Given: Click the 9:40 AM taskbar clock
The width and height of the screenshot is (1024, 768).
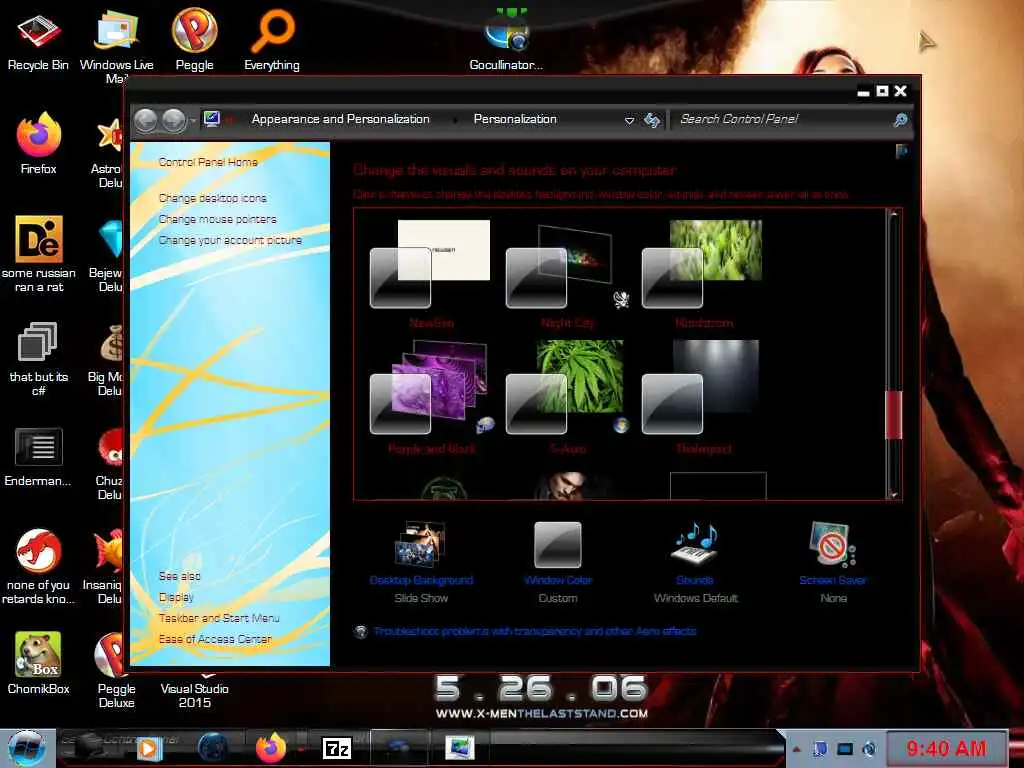Looking at the screenshot, I should [x=946, y=748].
